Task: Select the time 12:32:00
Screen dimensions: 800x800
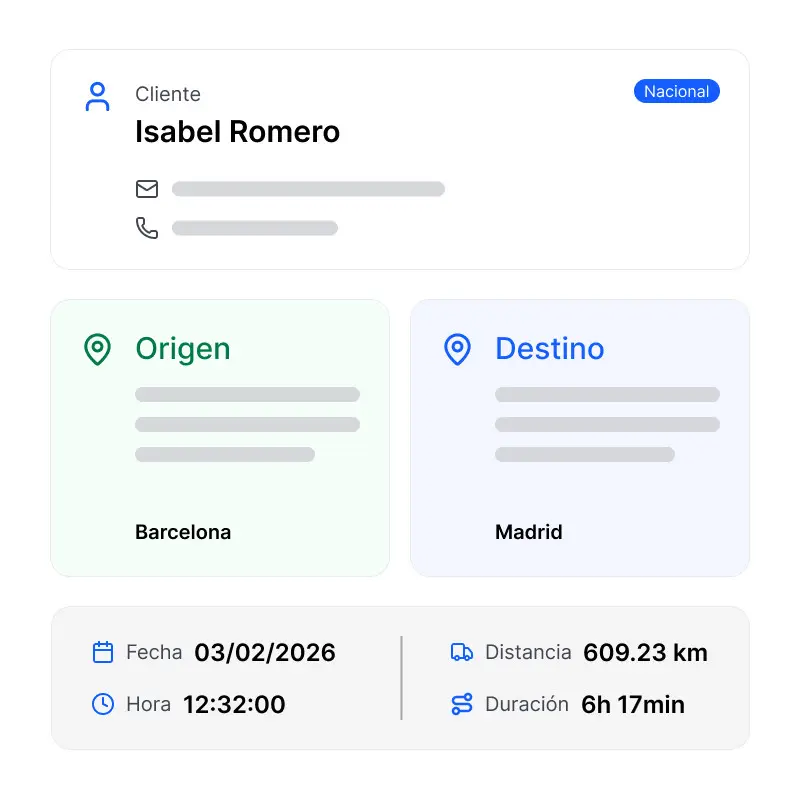Action: point(234,704)
